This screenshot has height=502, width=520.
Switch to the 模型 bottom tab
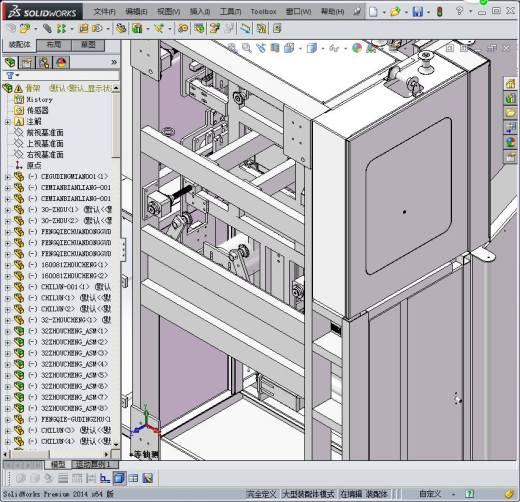[x=58, y=464]
